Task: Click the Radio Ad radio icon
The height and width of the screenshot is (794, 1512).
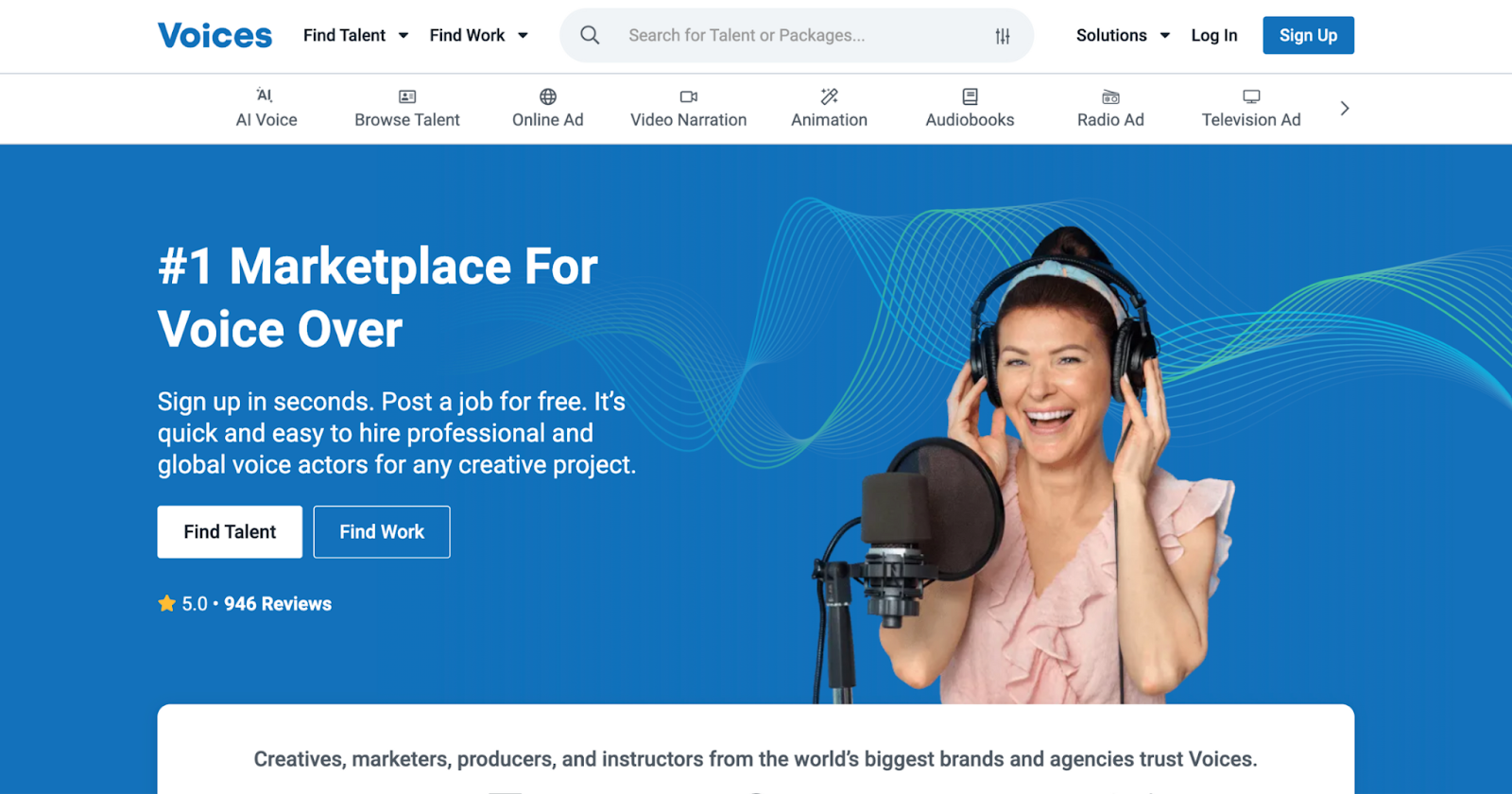Action: click(x=1110, y=96)
